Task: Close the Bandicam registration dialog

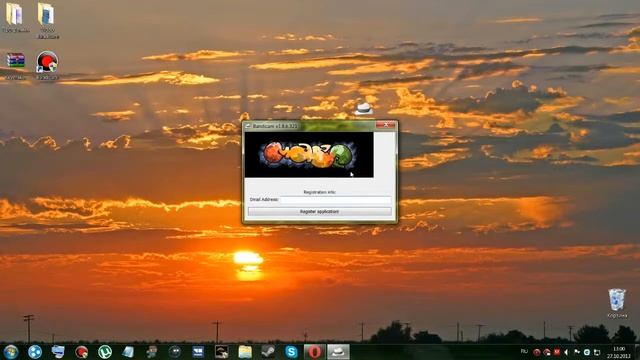Action: pos(386,125)
